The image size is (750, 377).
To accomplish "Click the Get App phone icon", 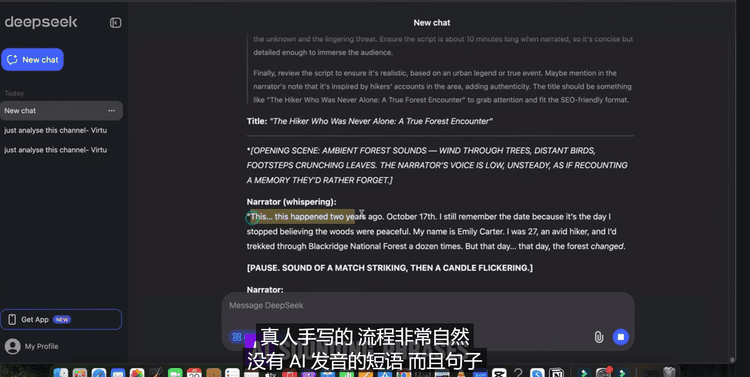I will pyautogui.click(x=12, y=320).
